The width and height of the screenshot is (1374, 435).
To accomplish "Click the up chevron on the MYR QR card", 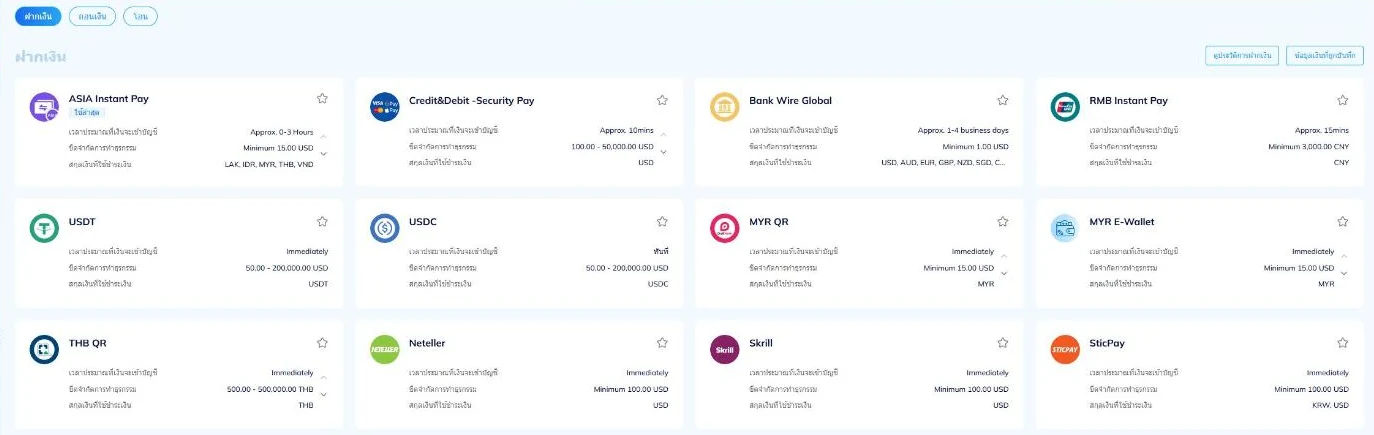I will pyautogui.click(x=1004, y=256).
